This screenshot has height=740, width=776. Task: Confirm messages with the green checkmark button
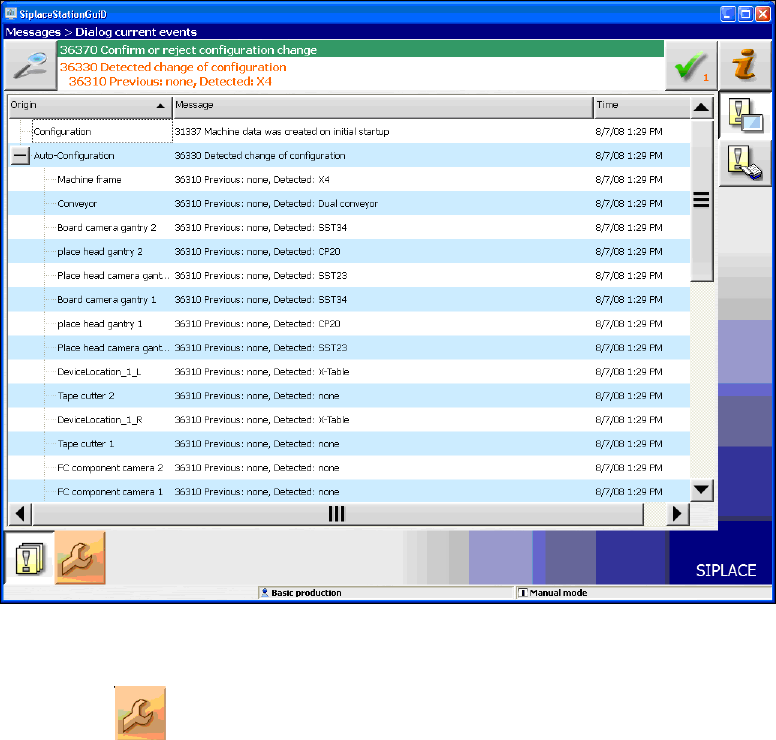click(691, 65)
